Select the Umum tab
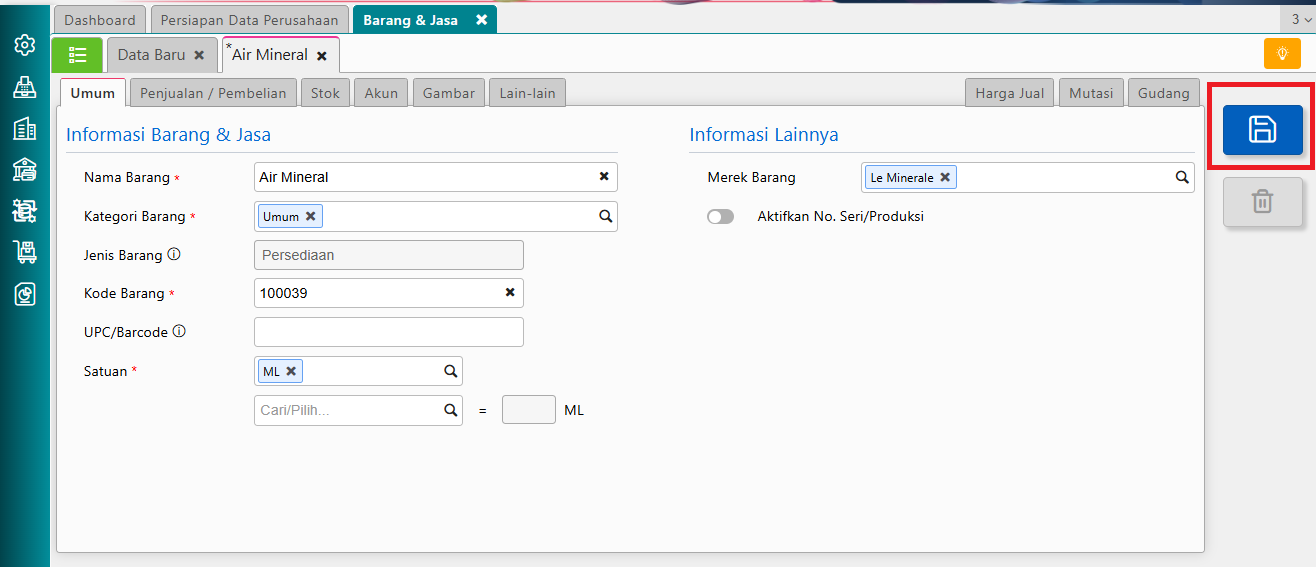 (93, 93)
